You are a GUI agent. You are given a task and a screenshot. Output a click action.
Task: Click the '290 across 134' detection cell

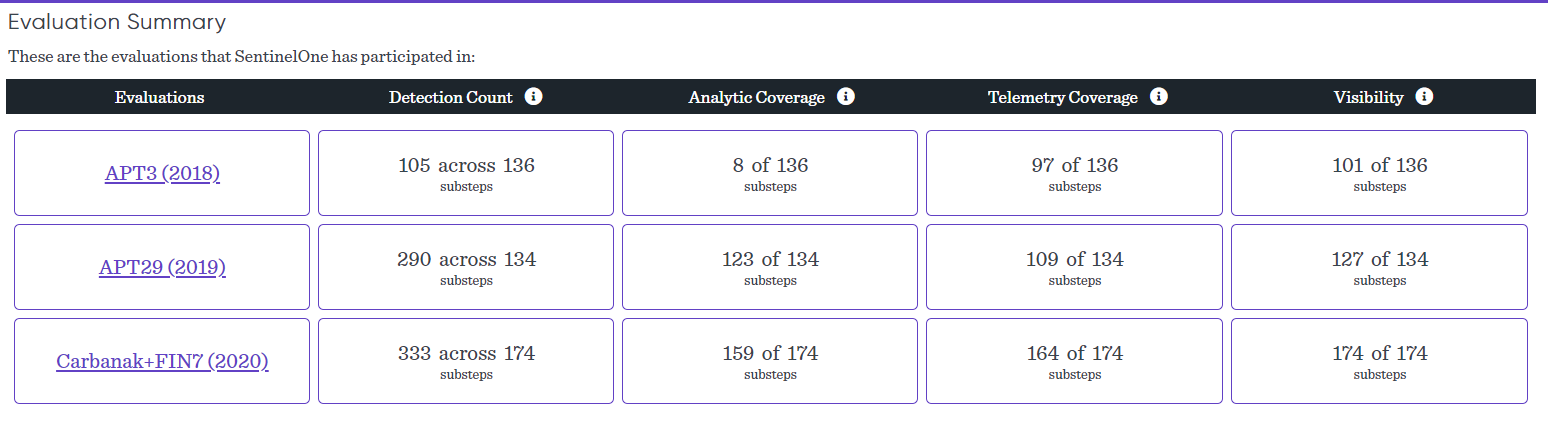(x=466, y=267)
